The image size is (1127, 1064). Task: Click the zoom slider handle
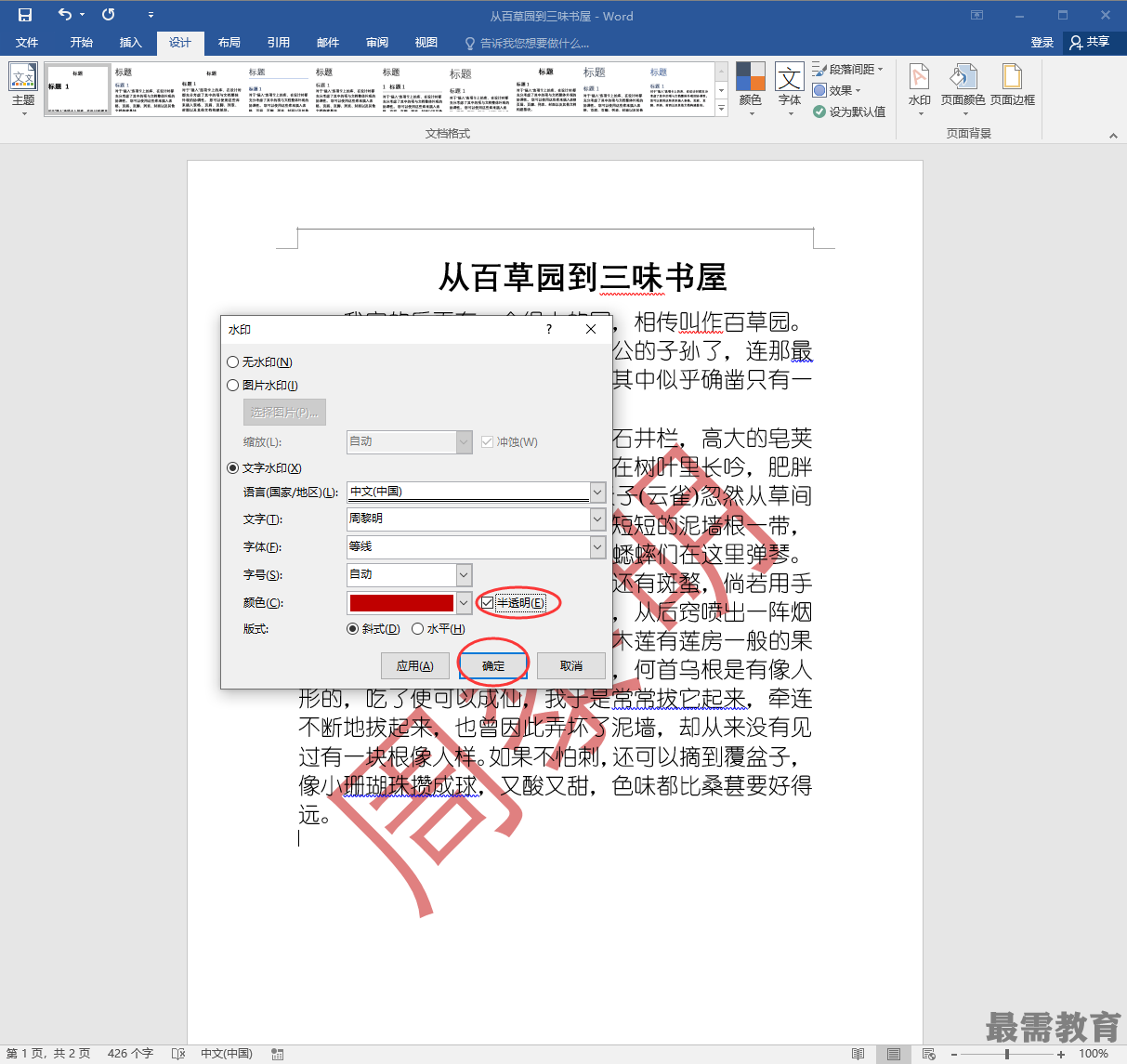coord(1007,1055)
